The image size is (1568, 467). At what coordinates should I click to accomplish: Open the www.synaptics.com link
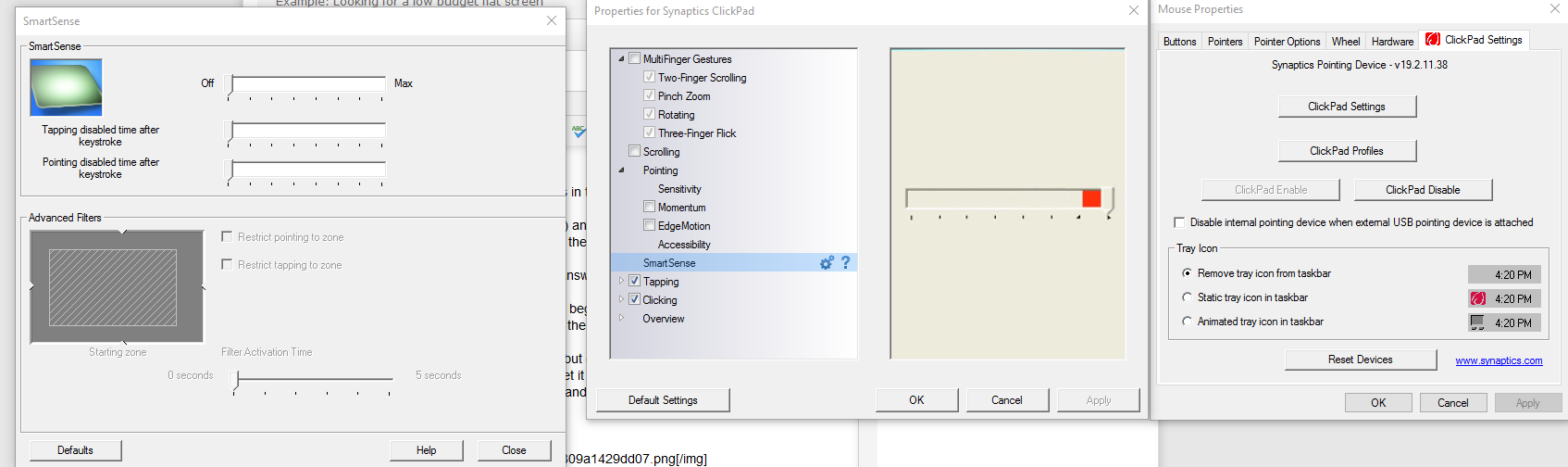(x=1499, y=360)
